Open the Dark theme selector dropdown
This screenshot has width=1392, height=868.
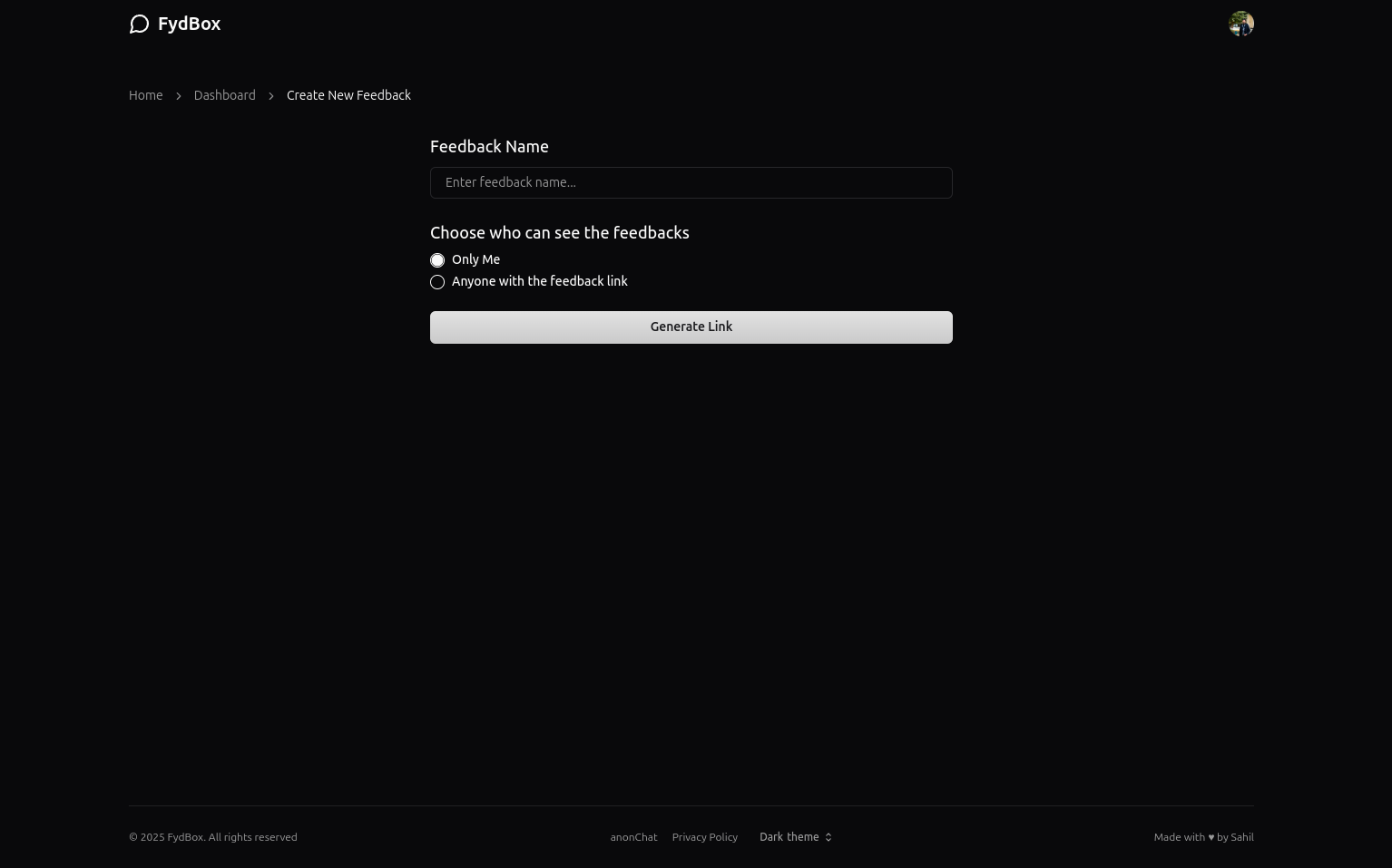coord(796,837)
